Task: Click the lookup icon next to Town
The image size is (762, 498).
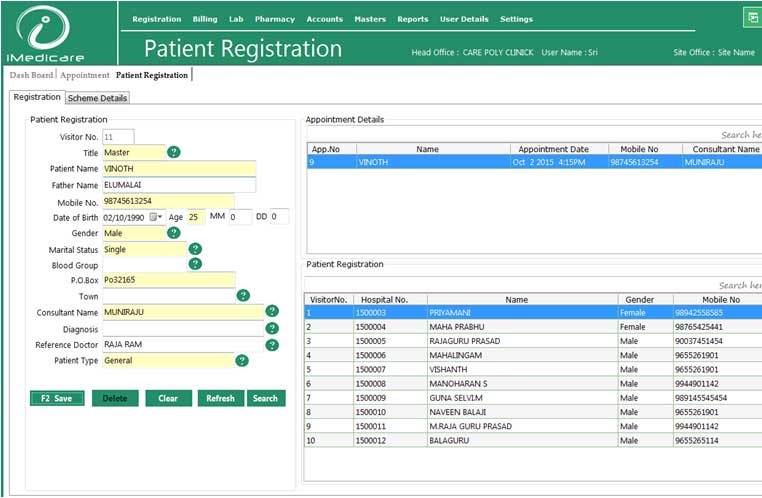Action: [242, 296]
